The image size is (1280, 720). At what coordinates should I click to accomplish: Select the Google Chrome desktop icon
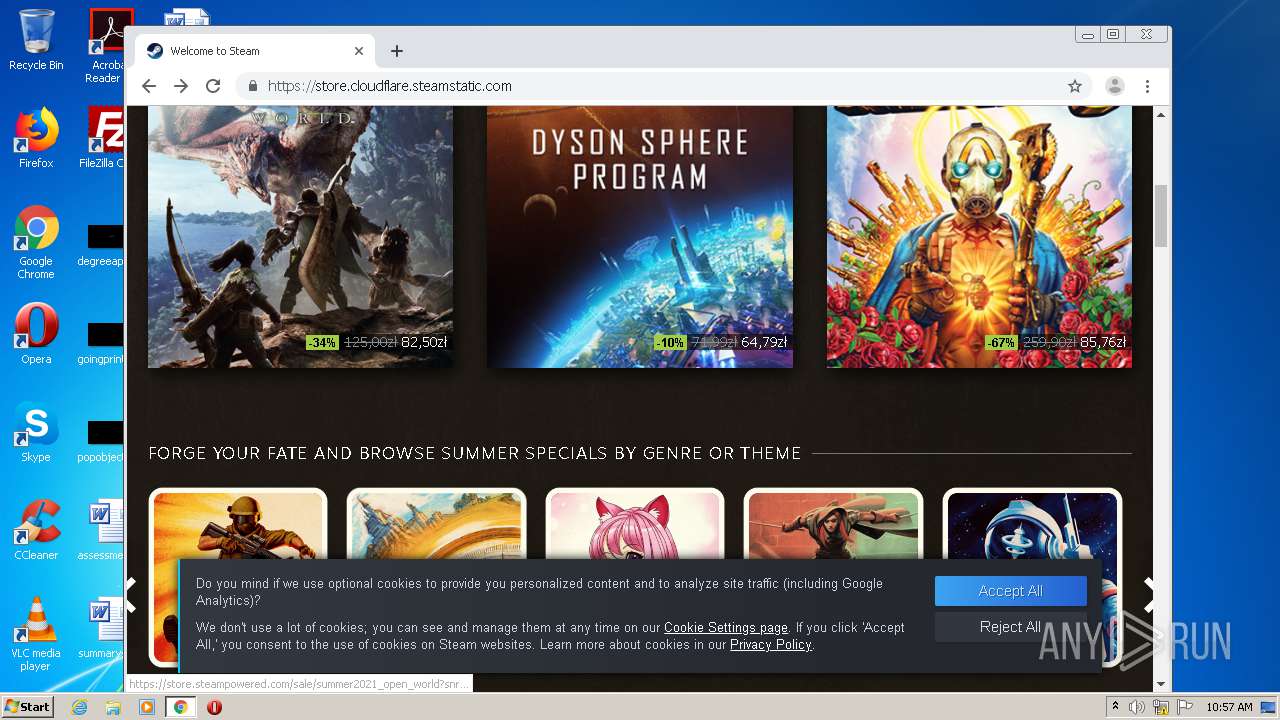(x=36, y=242)
